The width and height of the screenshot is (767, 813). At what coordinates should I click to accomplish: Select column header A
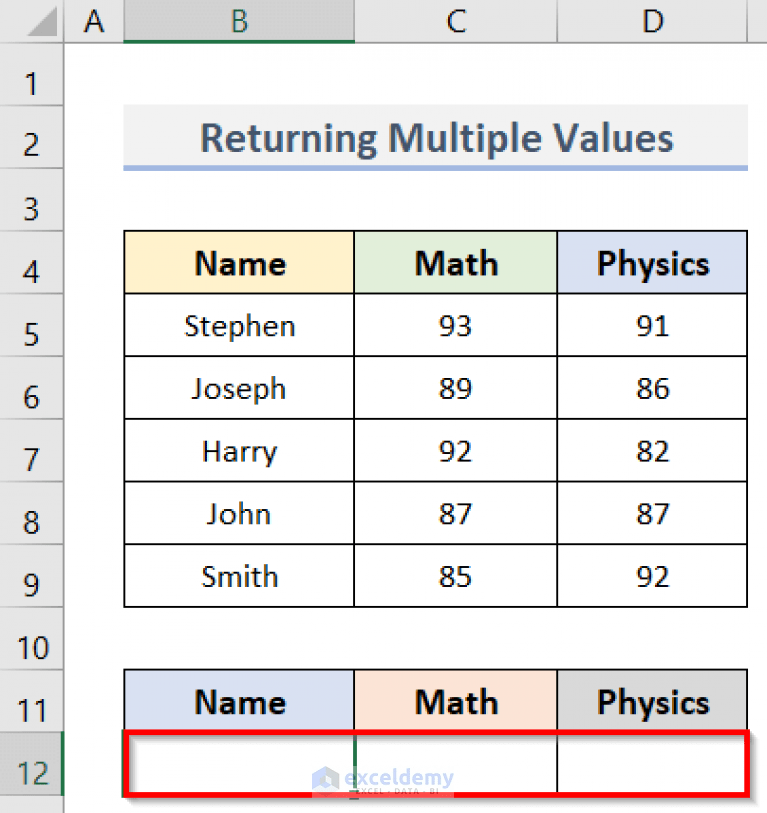point(93,21)
